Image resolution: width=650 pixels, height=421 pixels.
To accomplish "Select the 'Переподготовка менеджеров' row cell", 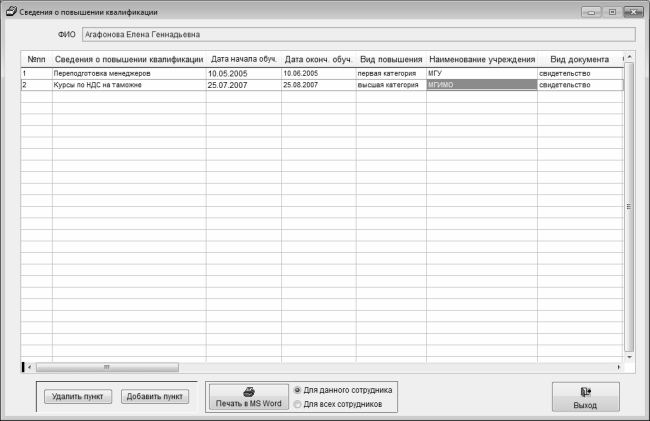I will coord(129,73).
